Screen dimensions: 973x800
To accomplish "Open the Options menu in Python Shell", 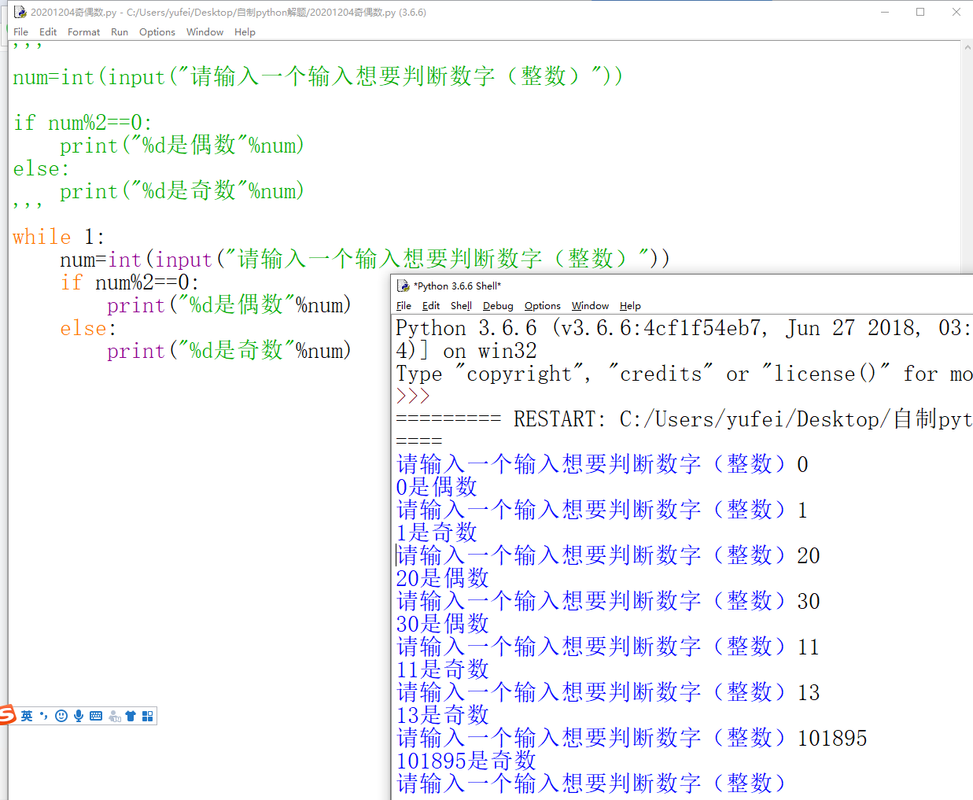I will coord(542,305).
